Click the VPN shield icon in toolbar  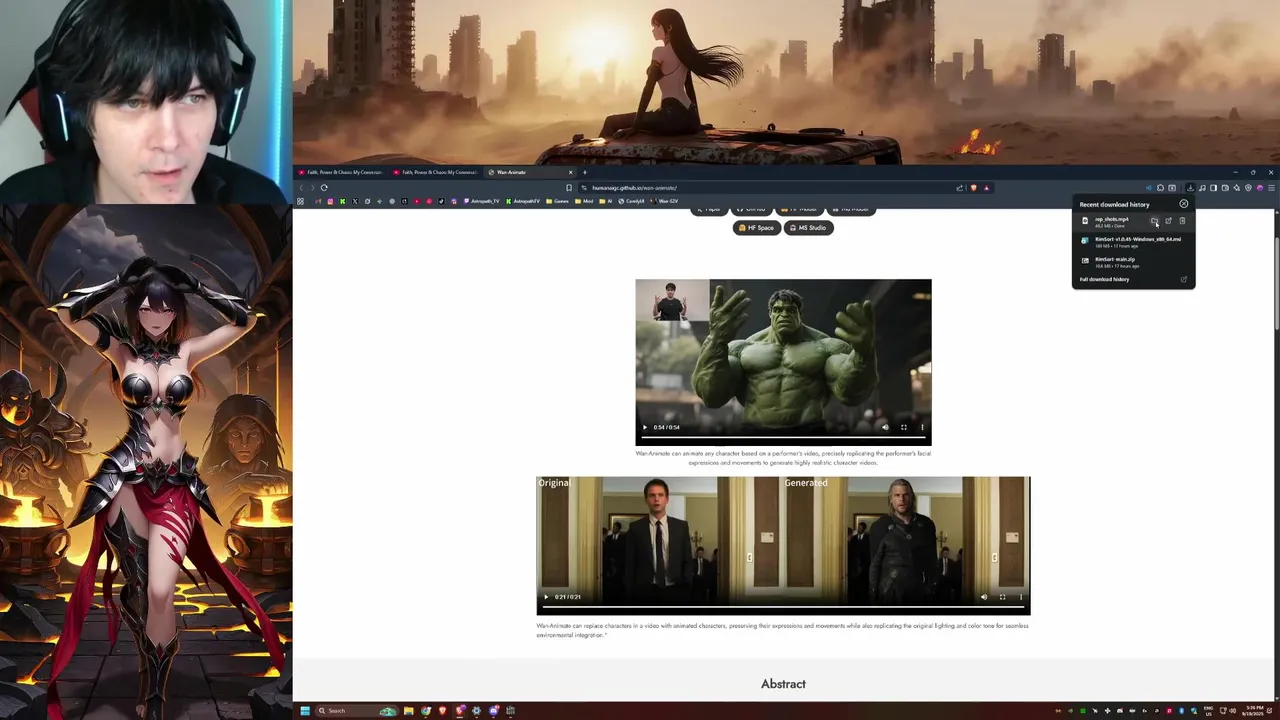tap(1248, 188)
